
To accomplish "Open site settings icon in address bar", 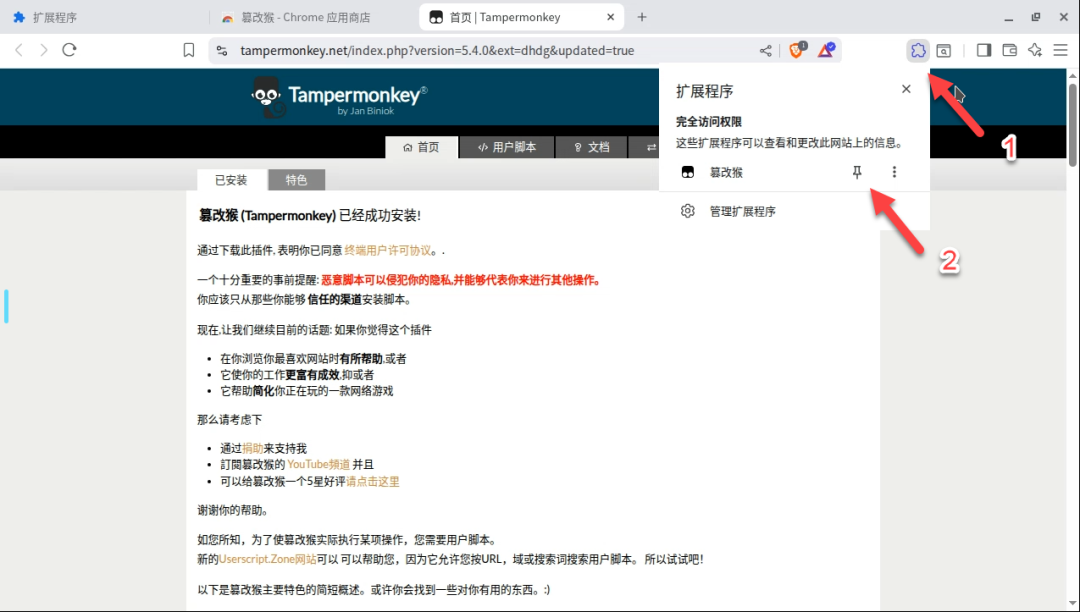I will click(x=222, y=50).
